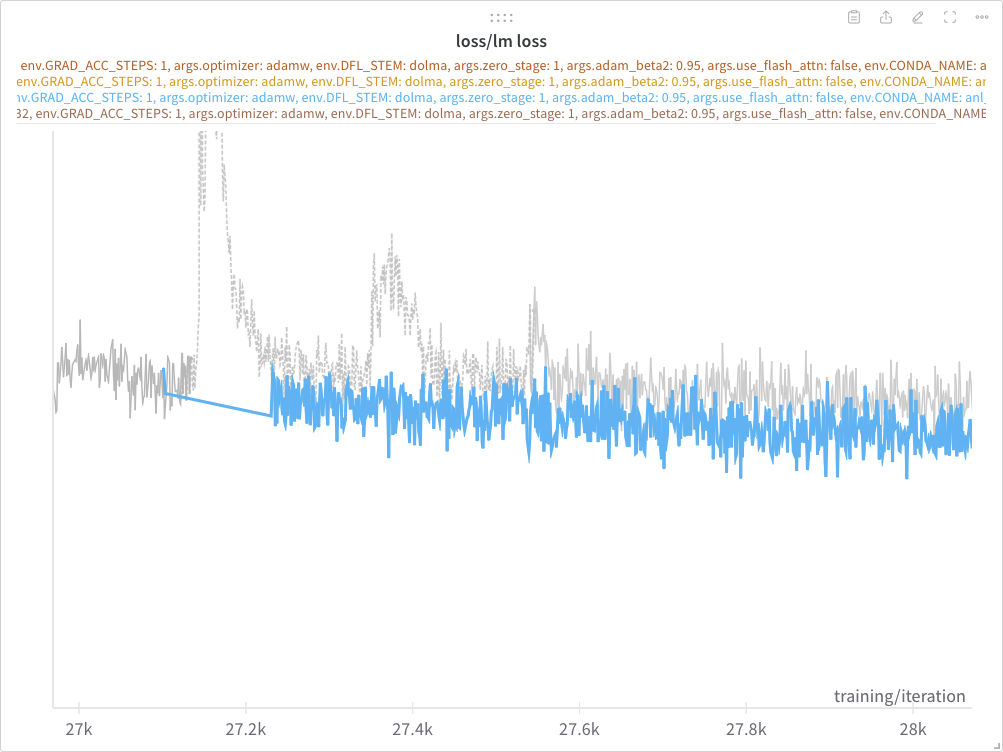Select the fourth brown legend run entry

[501, 114]
